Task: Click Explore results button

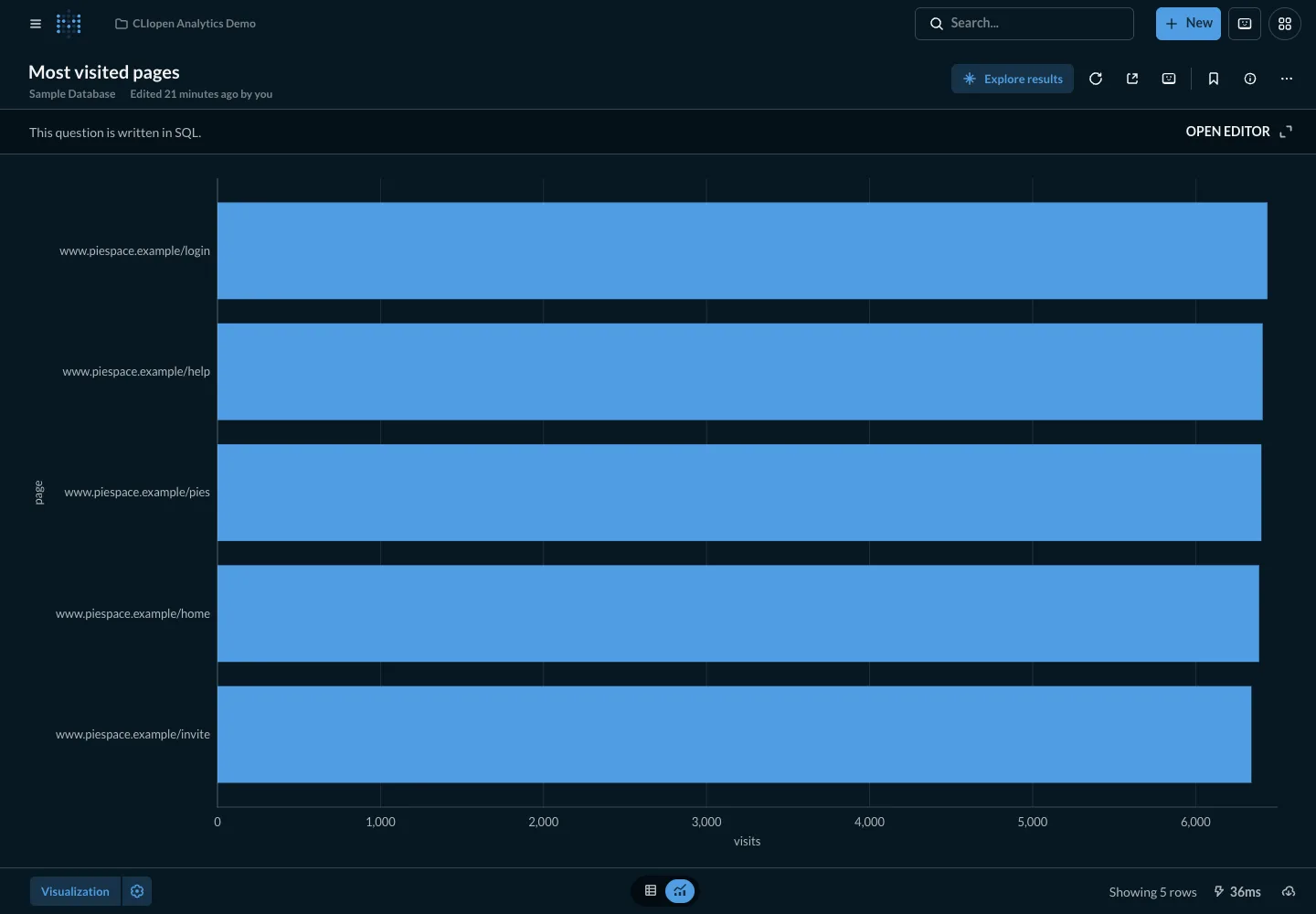Action: coord(1013,79)
